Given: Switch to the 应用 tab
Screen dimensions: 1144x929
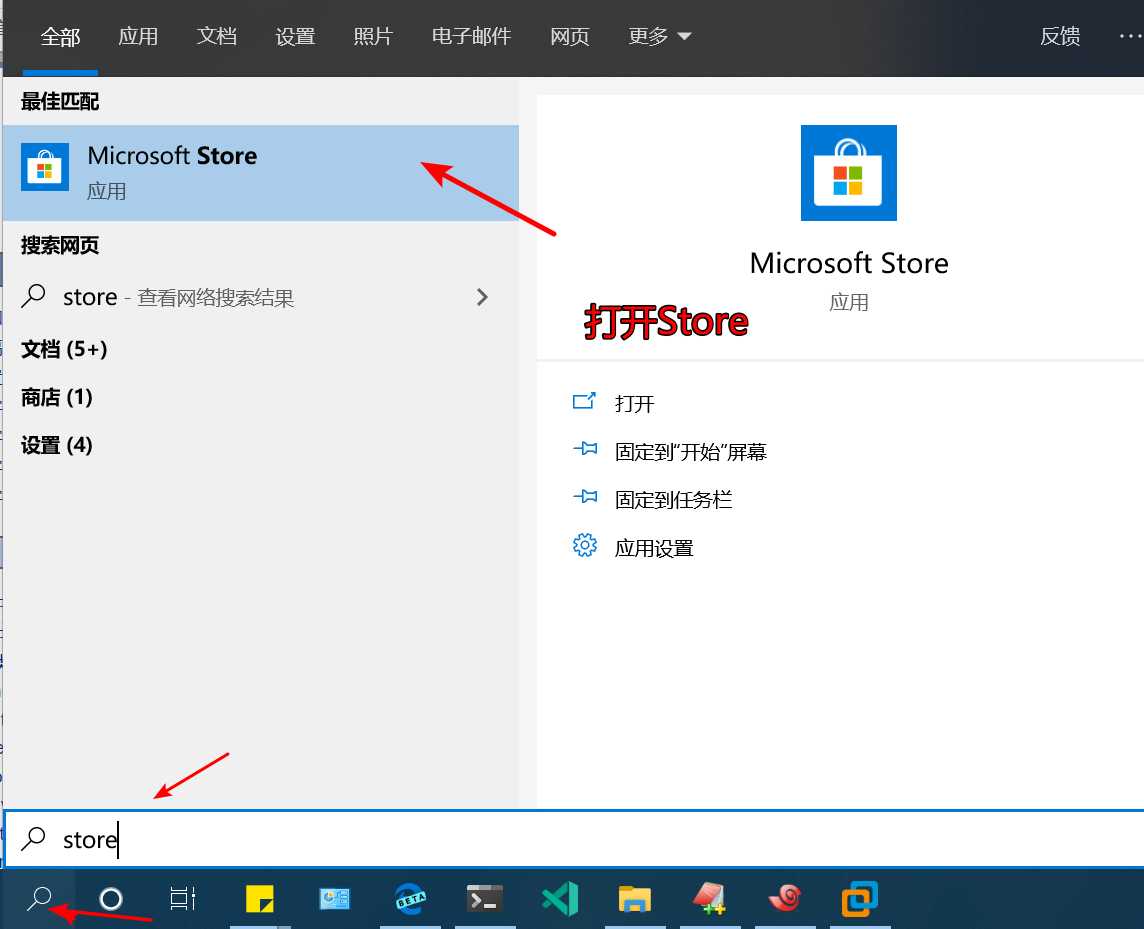Looking at the screenshot, I should click(x=138, y=36).
